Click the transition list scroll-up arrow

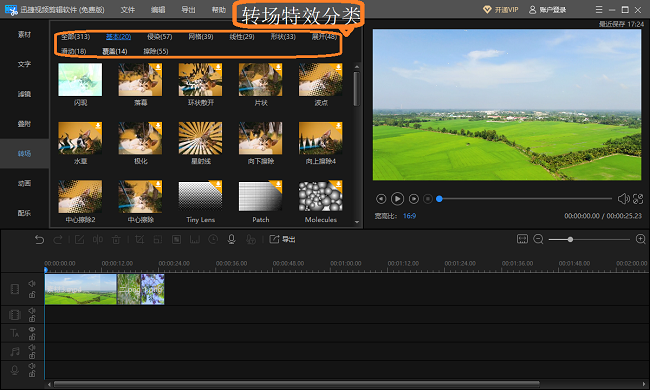pos(357,67)
